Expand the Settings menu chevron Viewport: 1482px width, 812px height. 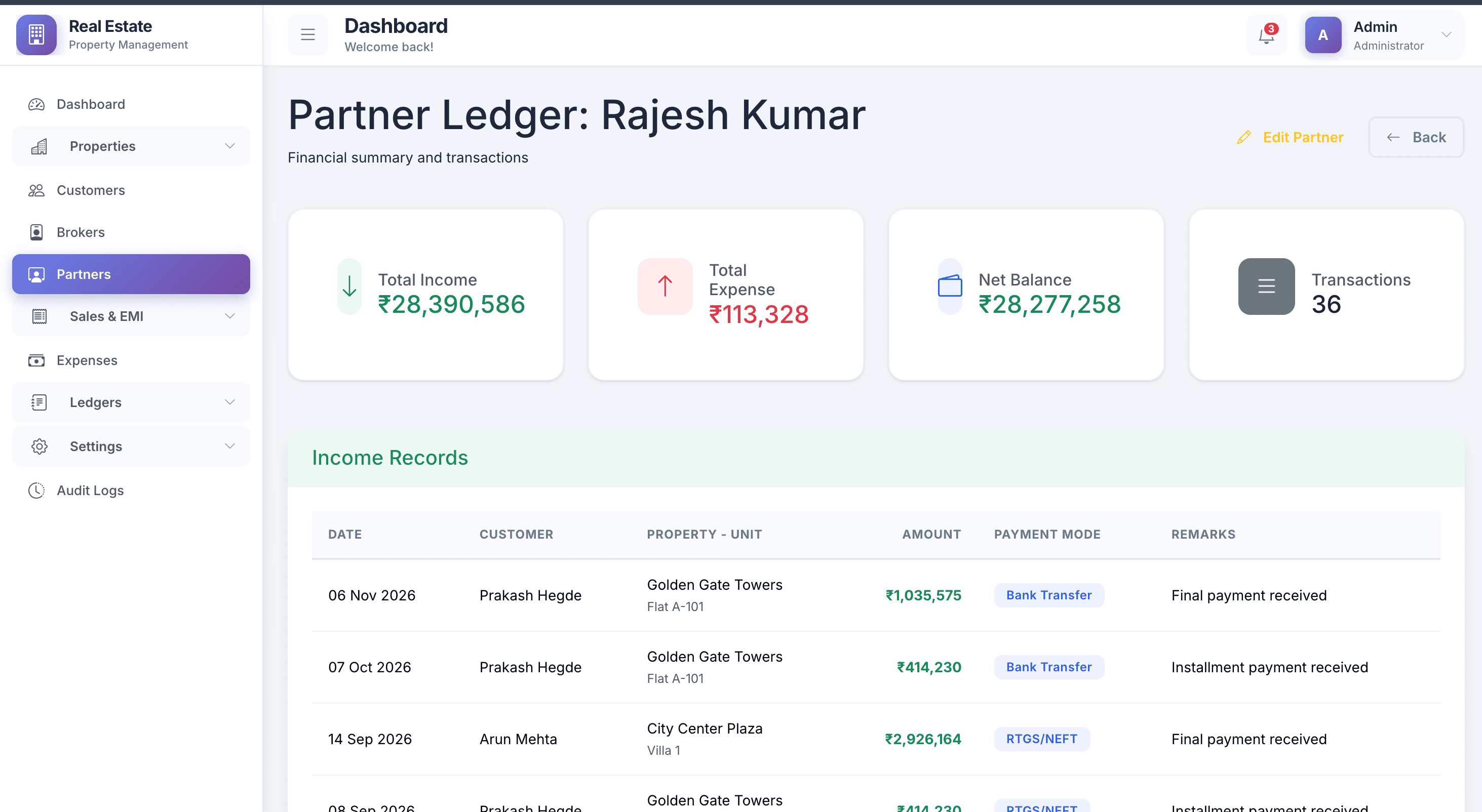[x=229, y=446]
